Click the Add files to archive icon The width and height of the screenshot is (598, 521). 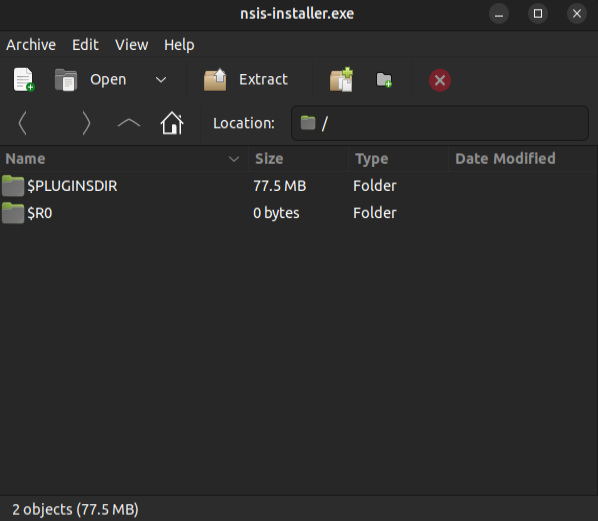click(x=341, y=80)
